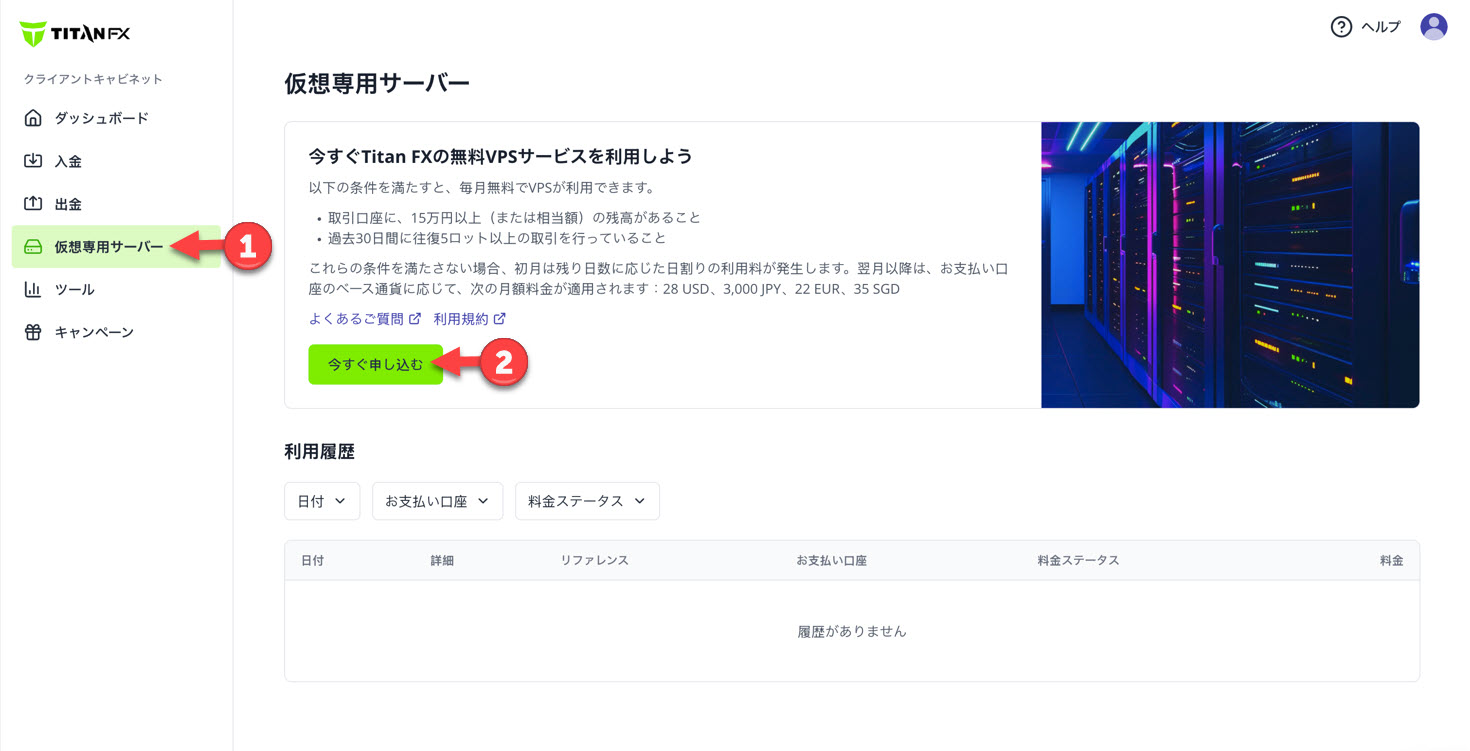Click the dashboard home icon
1470x751 pixels.
tap(33, 118)
